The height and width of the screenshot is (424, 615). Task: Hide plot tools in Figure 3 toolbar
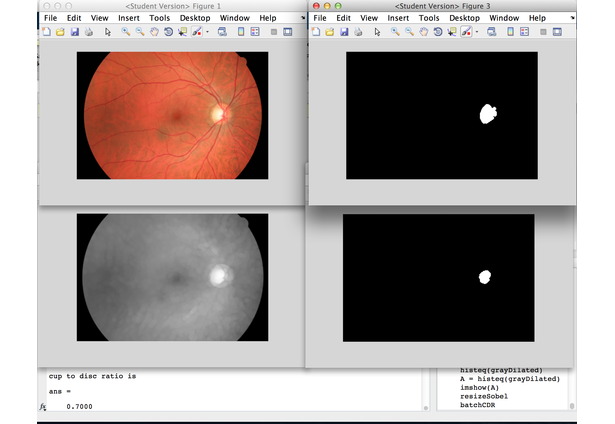coord(543,32)
